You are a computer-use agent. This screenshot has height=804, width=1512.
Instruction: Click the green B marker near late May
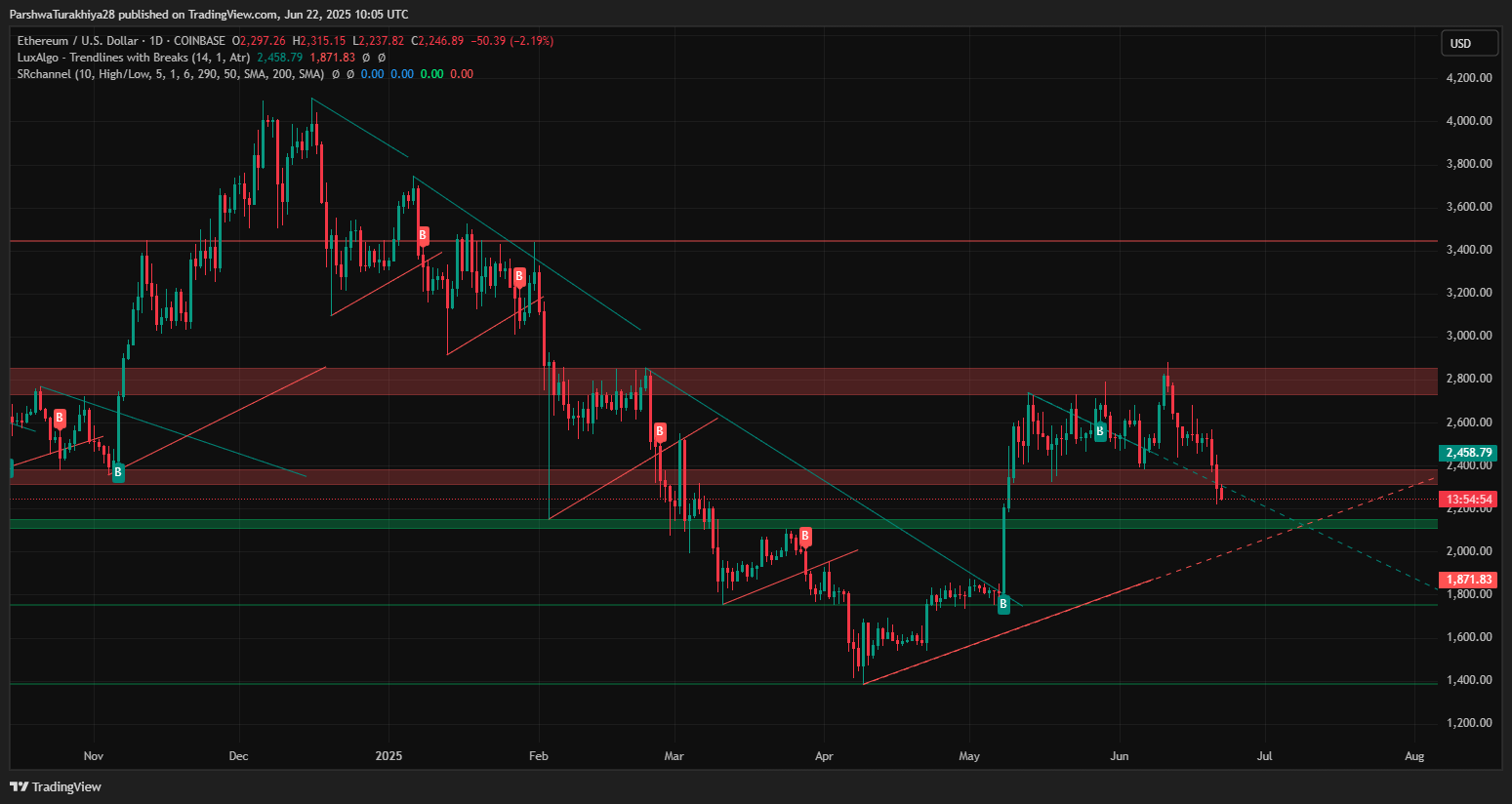(1100, 431)
